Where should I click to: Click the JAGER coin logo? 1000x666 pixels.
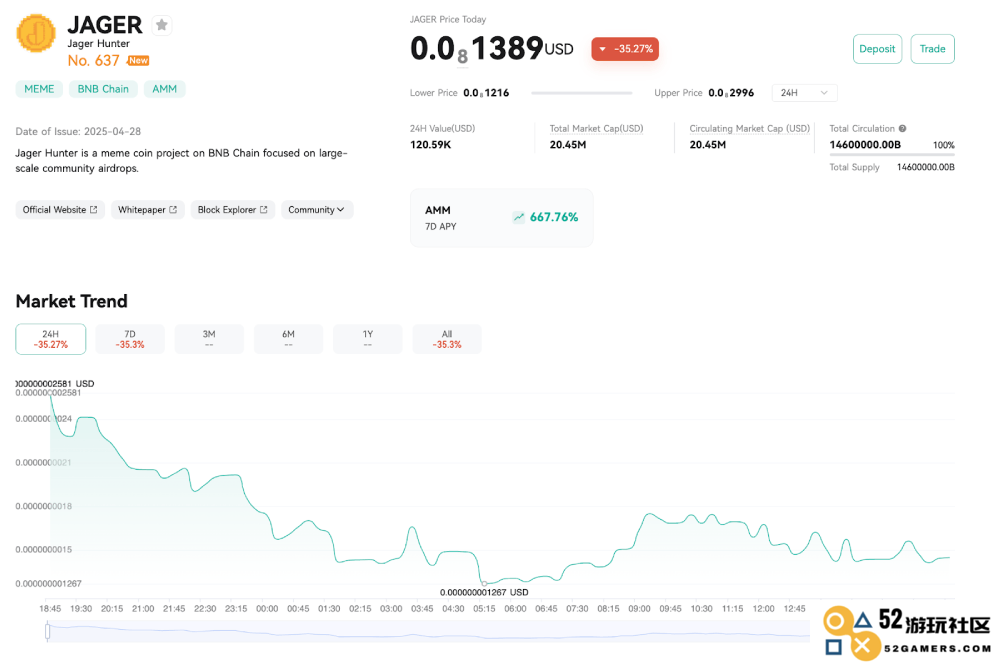coord(36,33)
